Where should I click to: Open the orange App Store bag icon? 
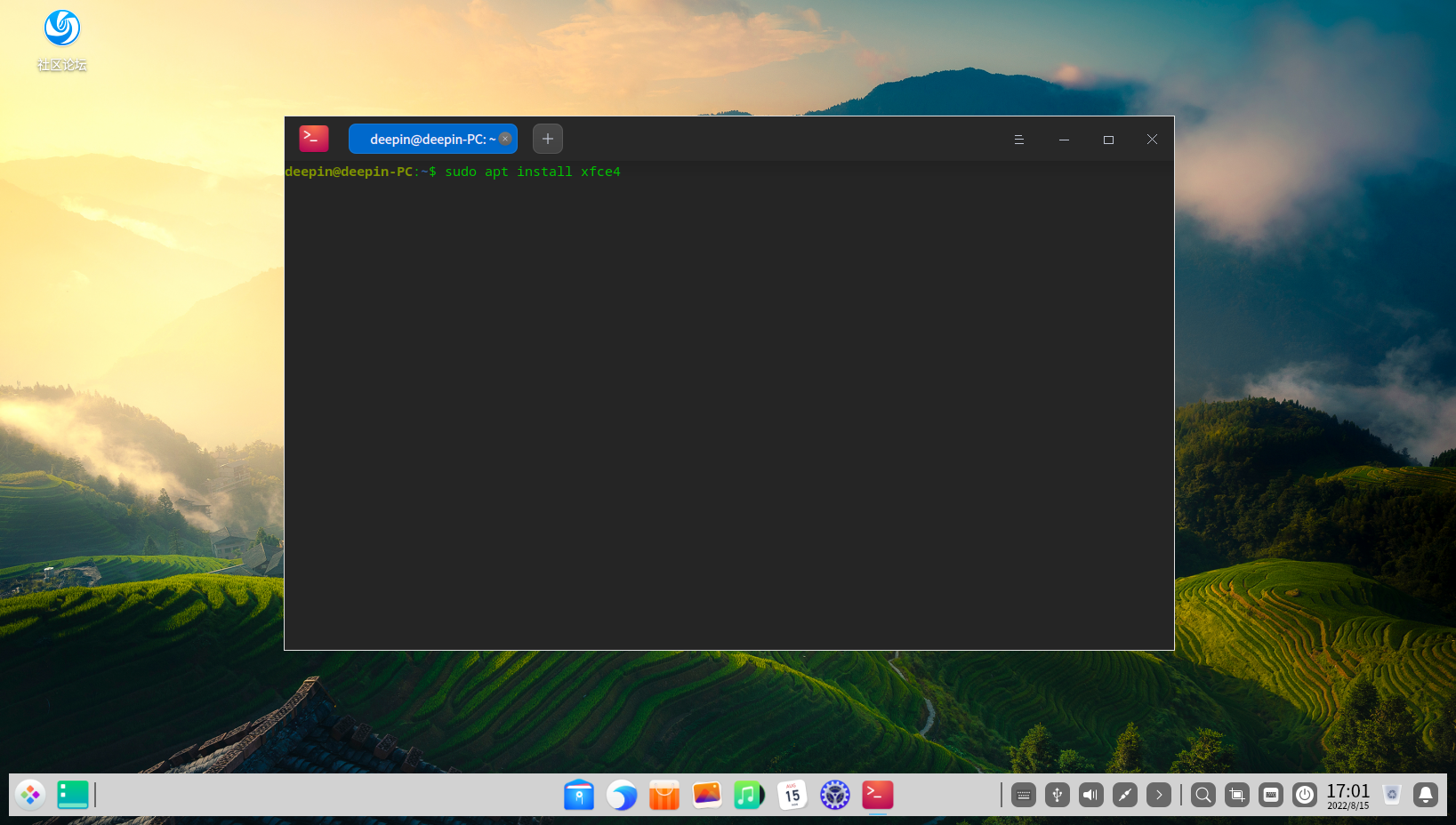click(664, 795)
